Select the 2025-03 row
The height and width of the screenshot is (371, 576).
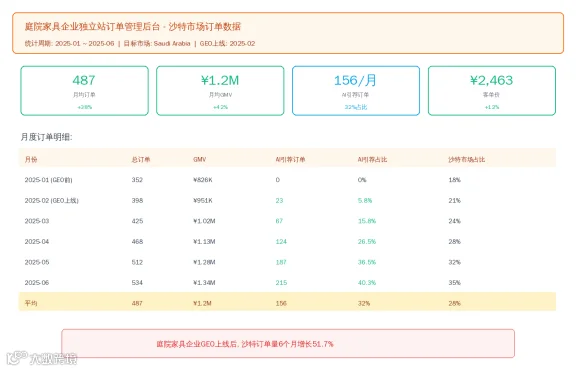287,221
